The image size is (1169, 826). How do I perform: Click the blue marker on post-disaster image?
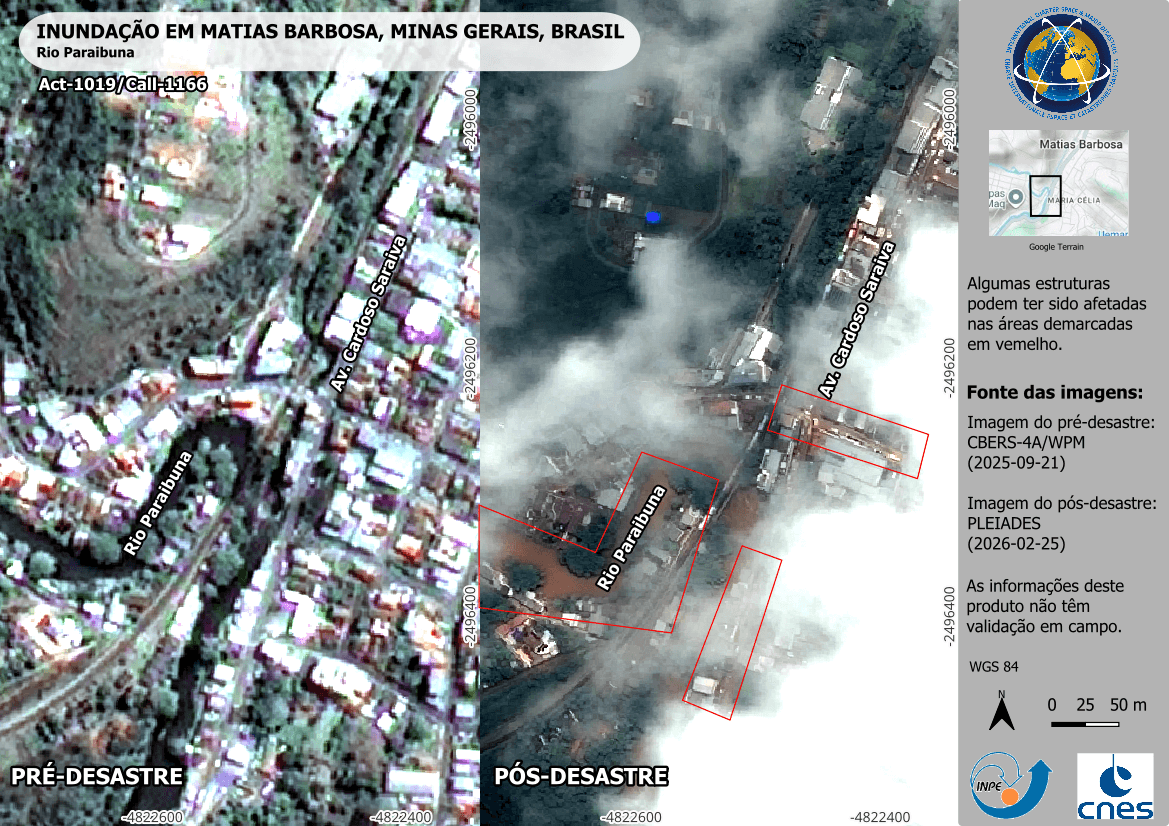point(652,216)
